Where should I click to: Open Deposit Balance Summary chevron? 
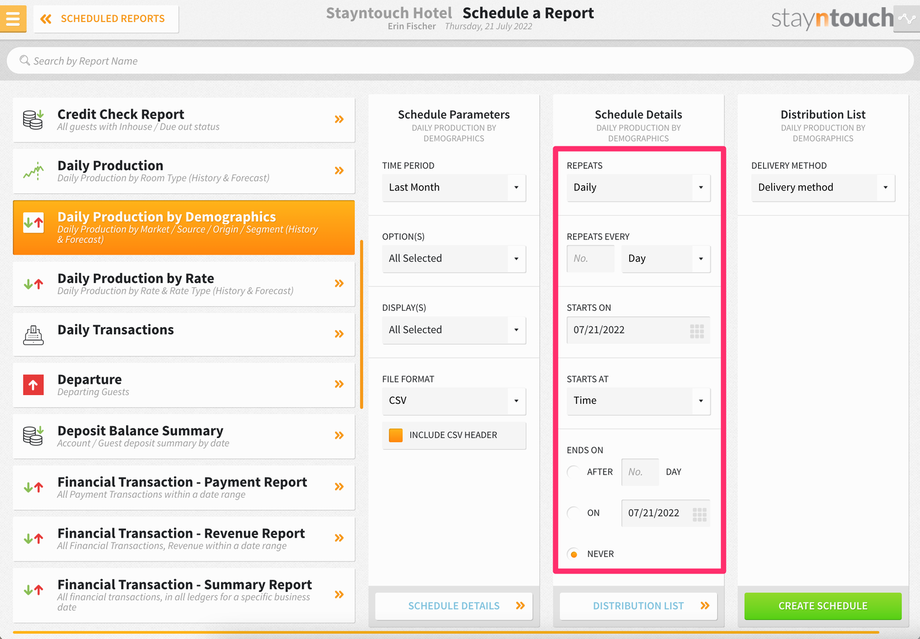tap(339, 435)
